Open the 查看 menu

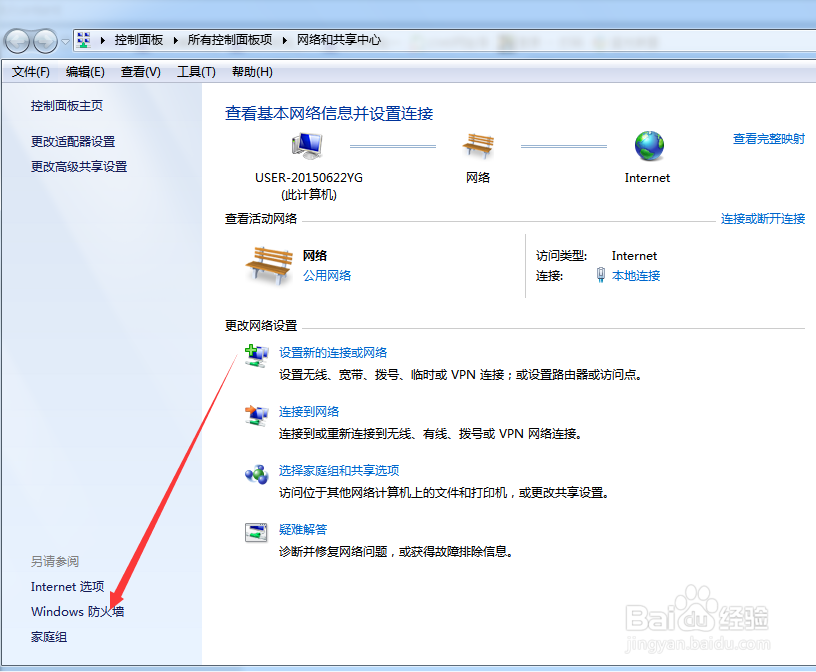click(x=140, y=71)
